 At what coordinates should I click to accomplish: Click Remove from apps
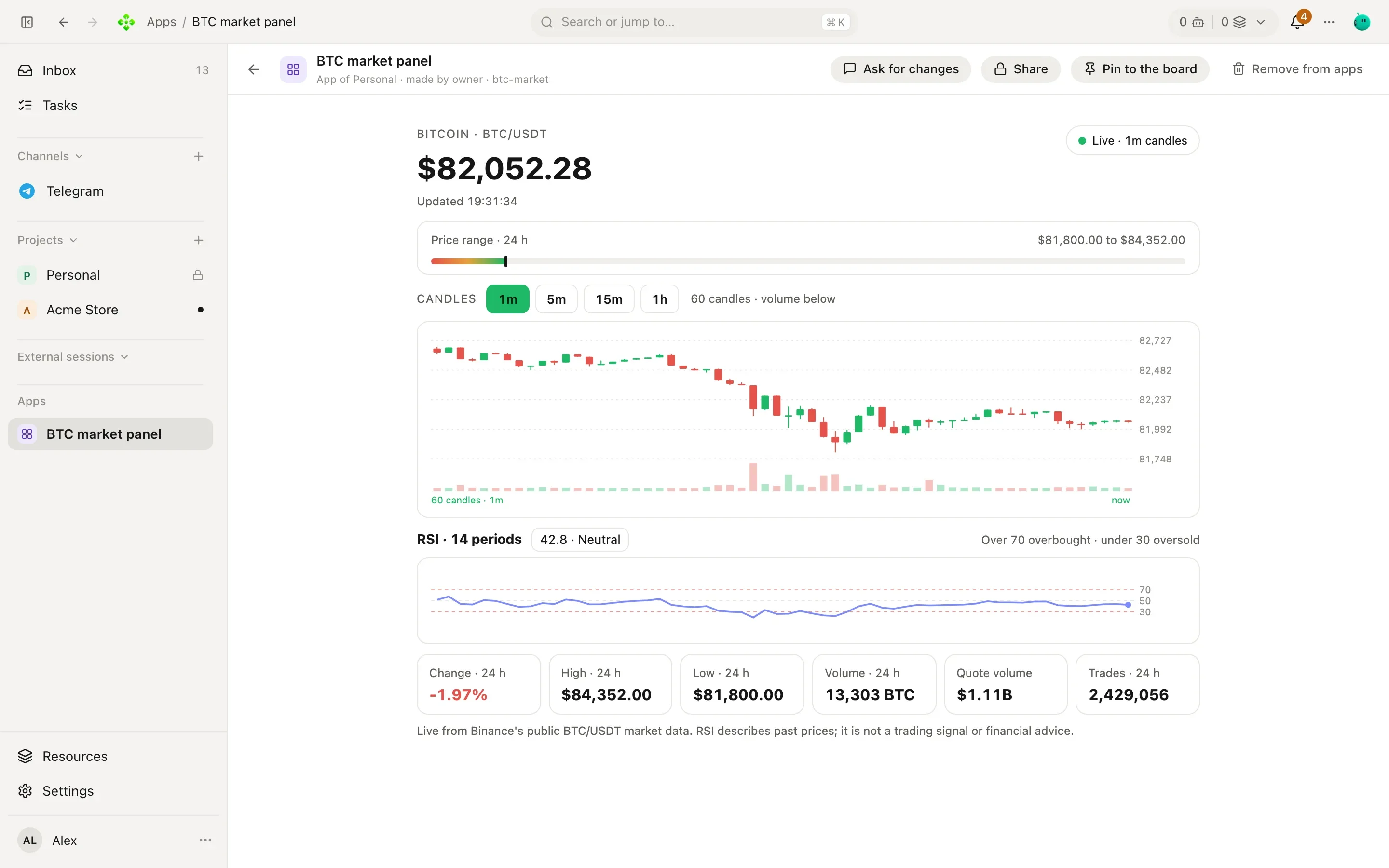click(x=1297, y=69)
